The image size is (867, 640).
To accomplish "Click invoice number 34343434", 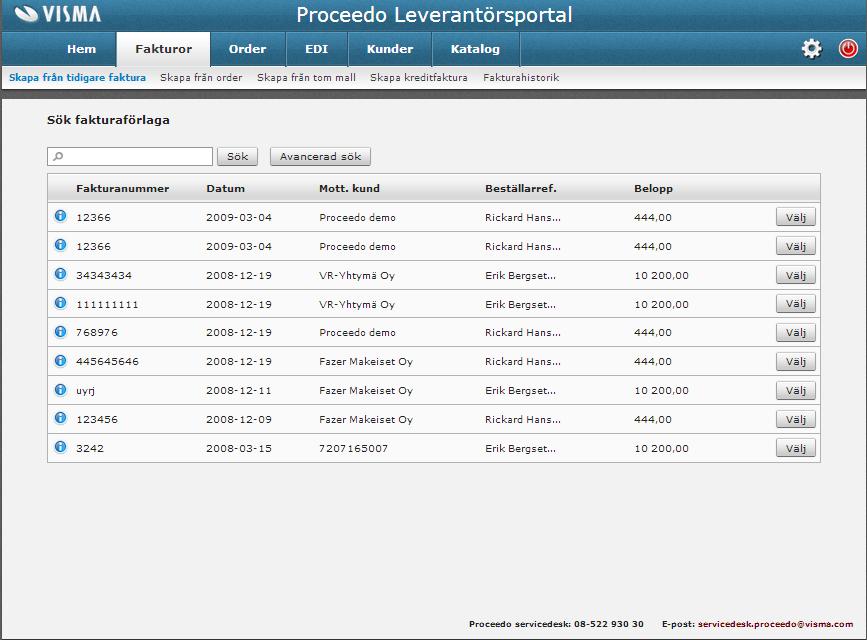I will click(104, 275).
